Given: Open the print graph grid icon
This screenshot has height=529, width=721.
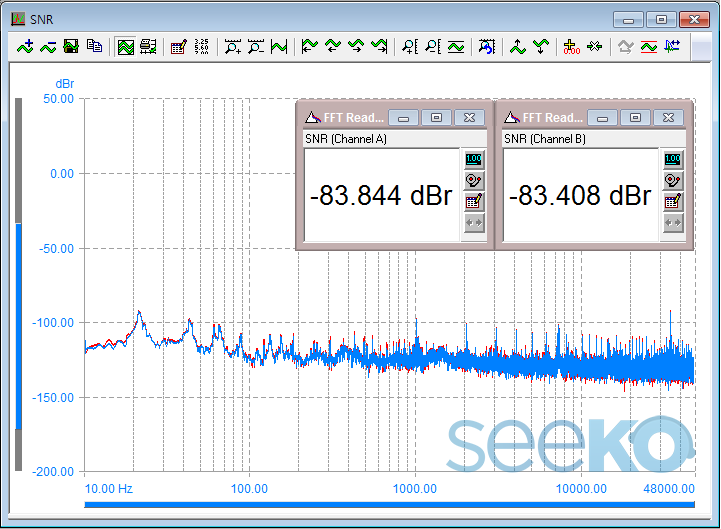Looking at the screenshot, I should pyautogui.click(x=148, y=46).
